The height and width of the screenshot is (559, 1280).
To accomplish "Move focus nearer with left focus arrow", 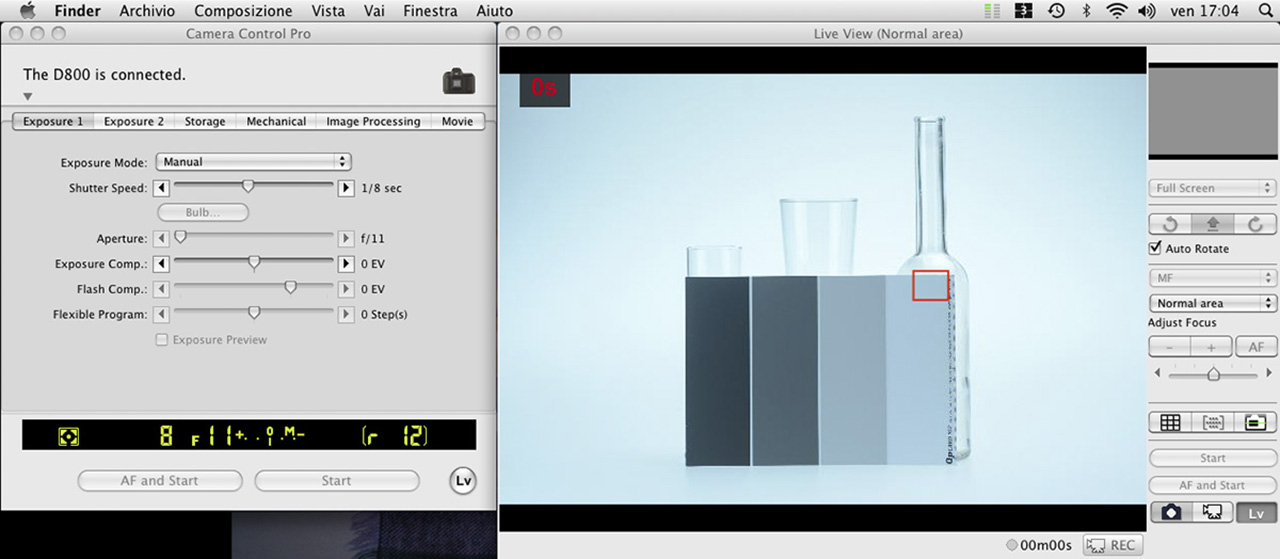I will point(1157,373).
